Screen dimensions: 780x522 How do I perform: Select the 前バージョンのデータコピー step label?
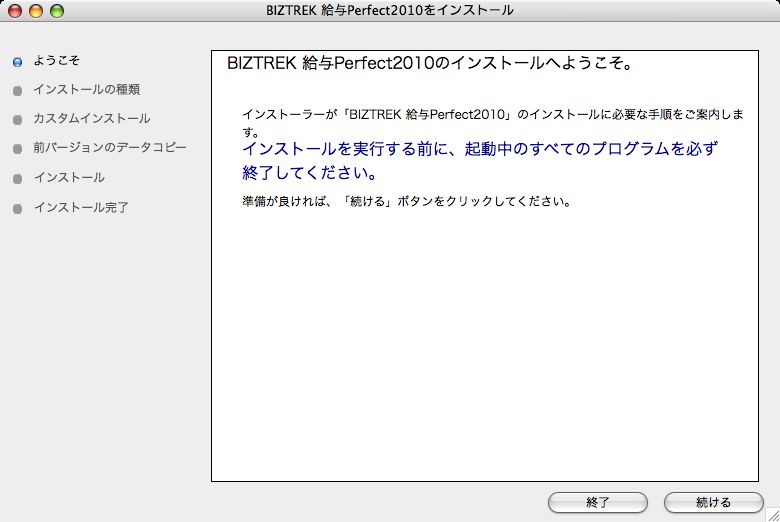[109, 147]
